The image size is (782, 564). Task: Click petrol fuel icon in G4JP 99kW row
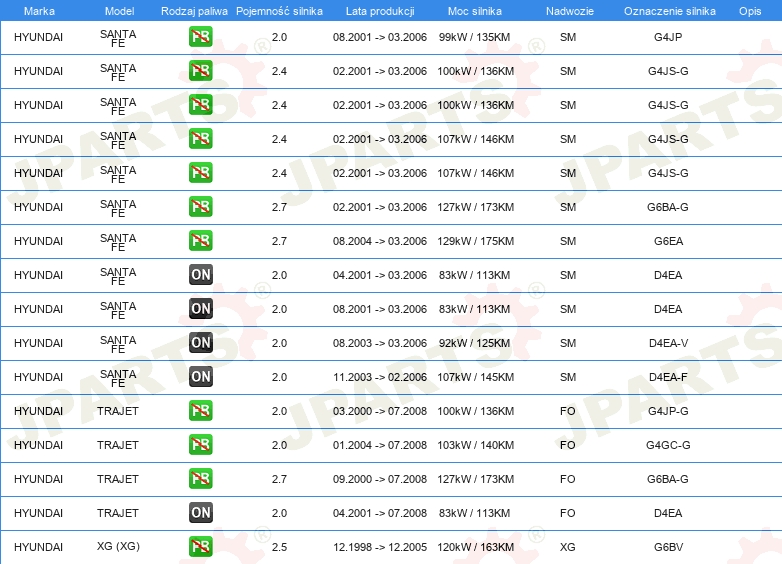click(200, 36)
